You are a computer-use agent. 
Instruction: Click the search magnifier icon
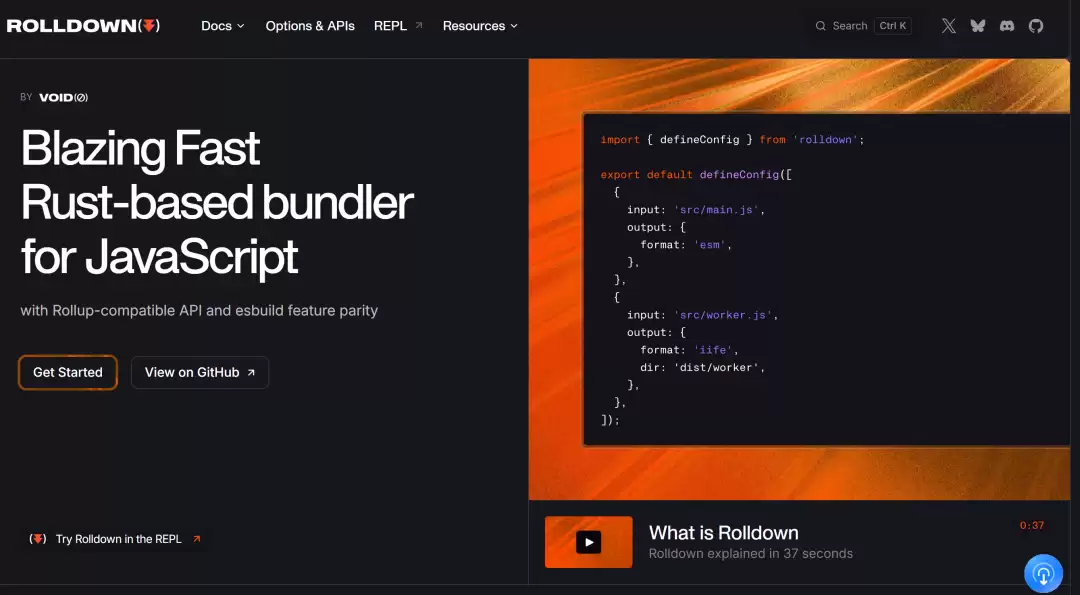820,26
